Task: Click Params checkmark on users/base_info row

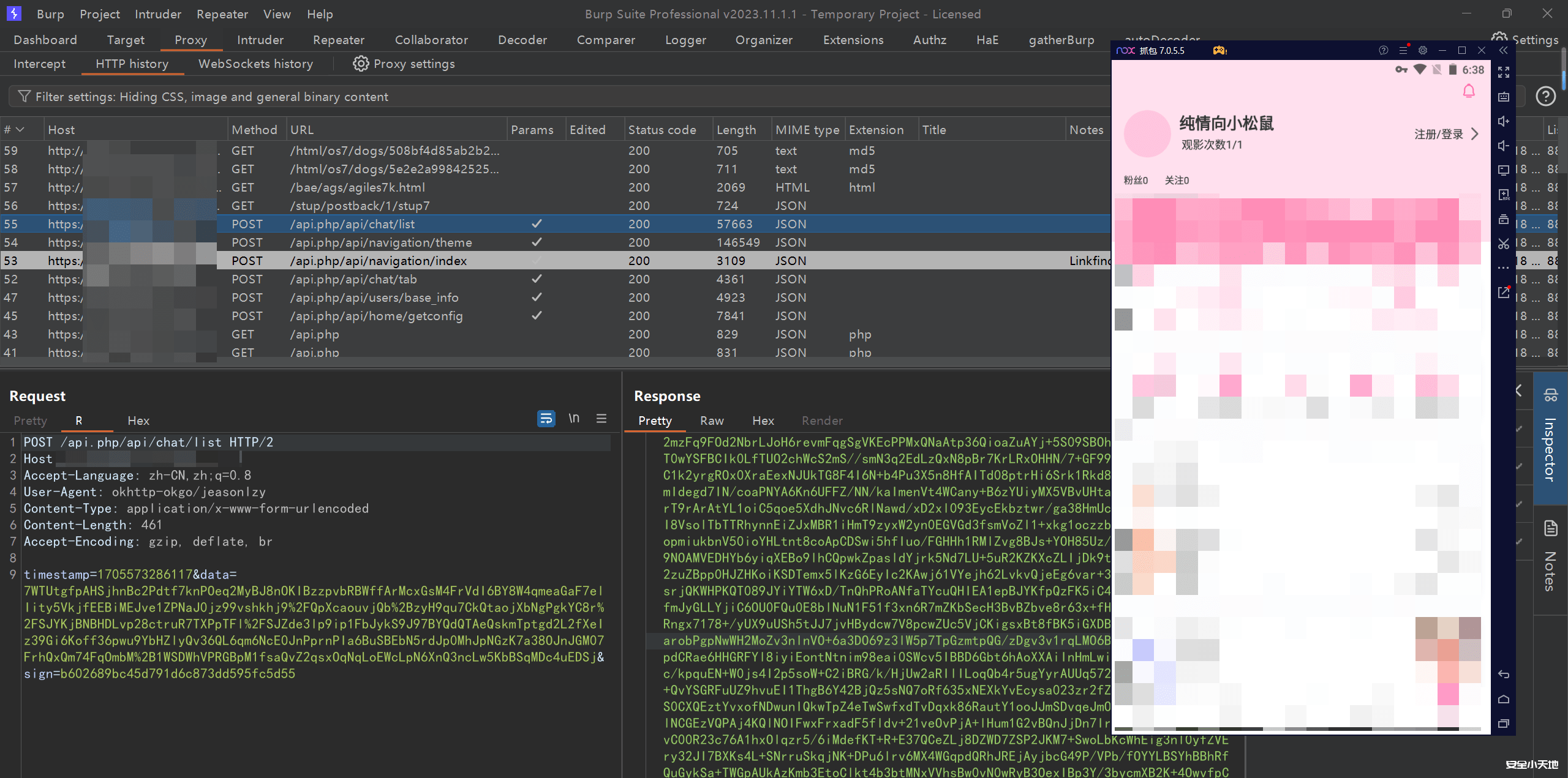Action: pyautogui.click(x=537, y=297)
